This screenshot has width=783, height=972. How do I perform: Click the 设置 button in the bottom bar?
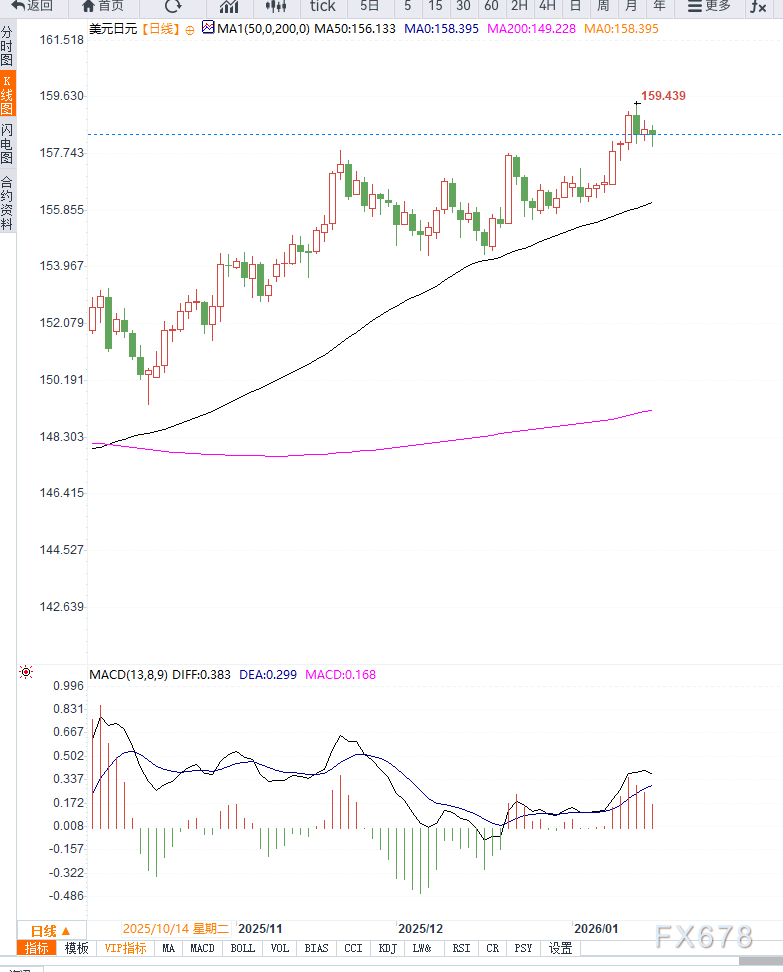(560, 948)
